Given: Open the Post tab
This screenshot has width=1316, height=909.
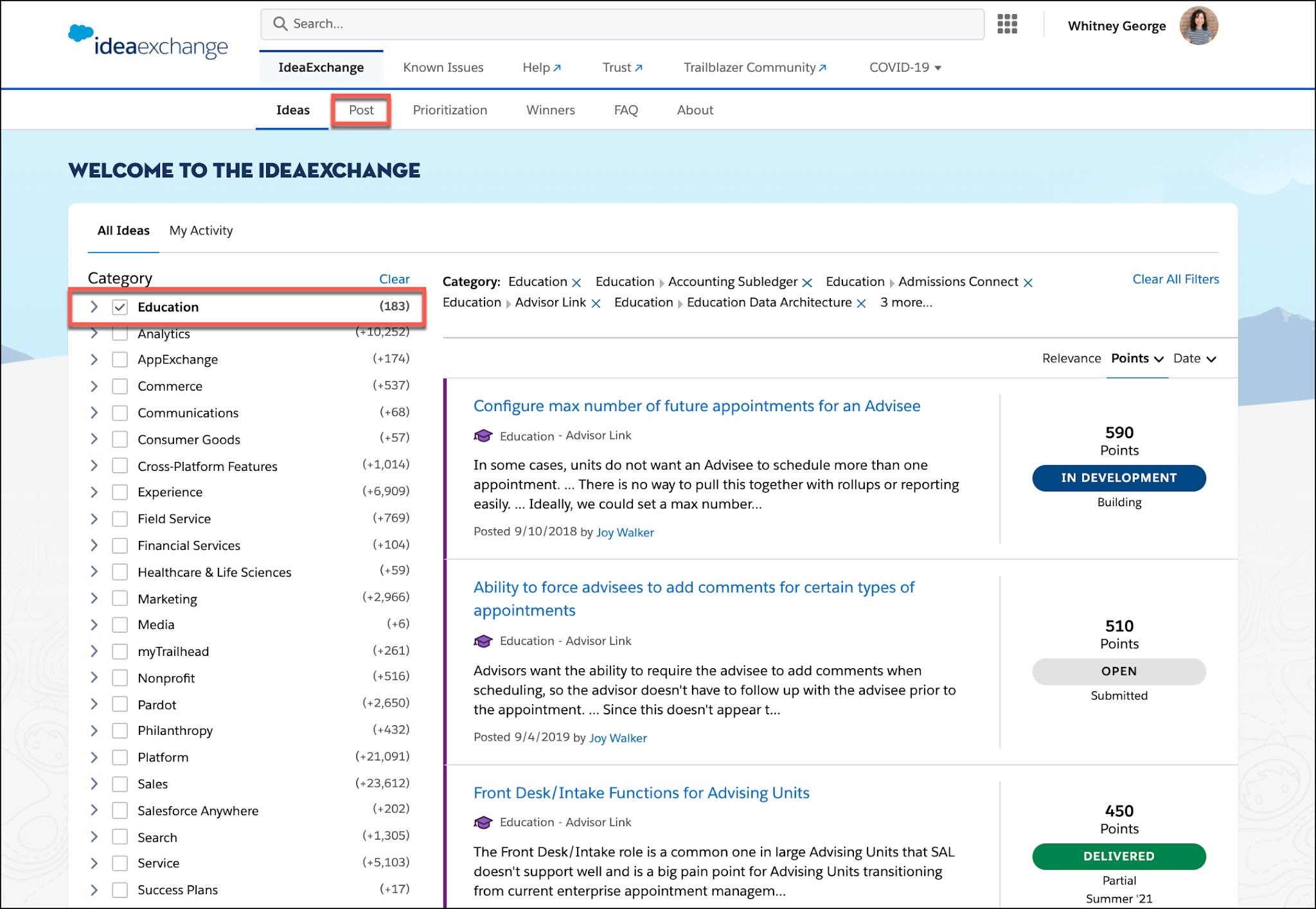Looking at the screenshot, I should (361, 110).
